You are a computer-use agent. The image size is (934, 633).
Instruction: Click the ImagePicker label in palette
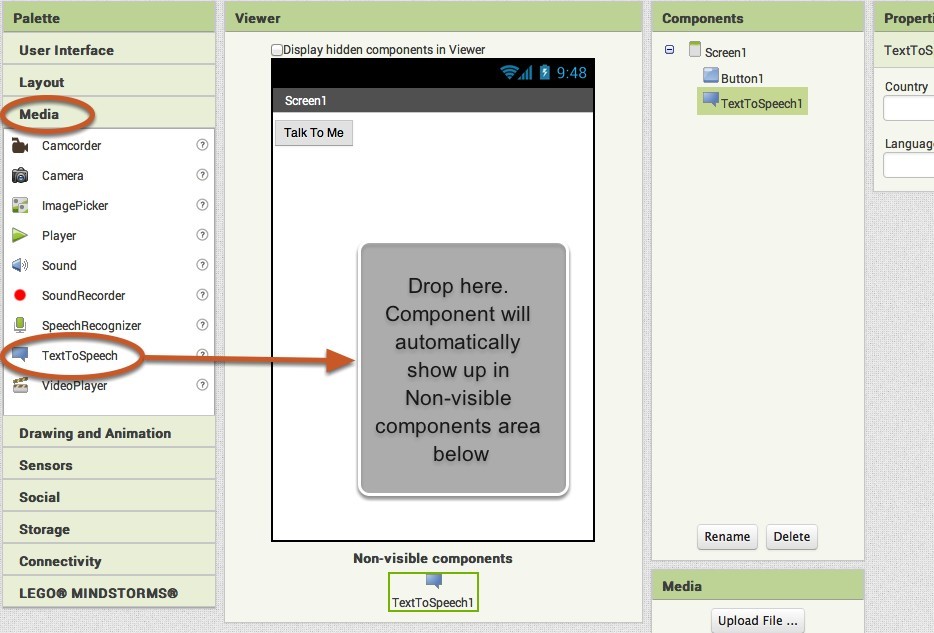click(75, 206)
